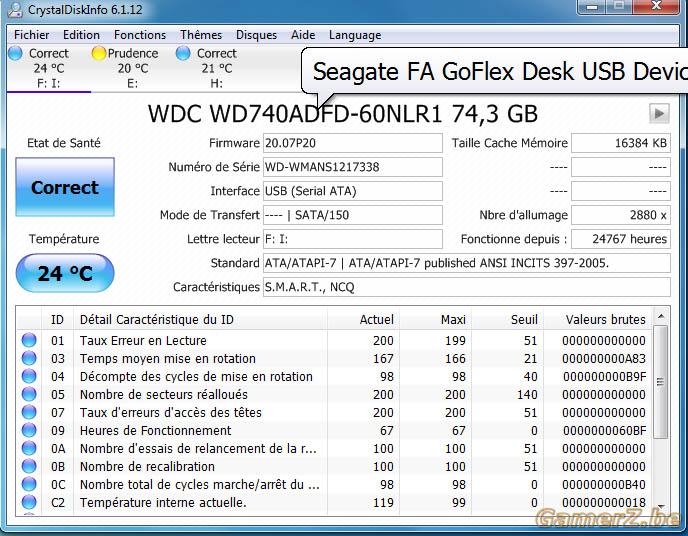Click the Détail Caractéristique du ID column header
The image size is (688, 536).
click(x=201, y=319)
